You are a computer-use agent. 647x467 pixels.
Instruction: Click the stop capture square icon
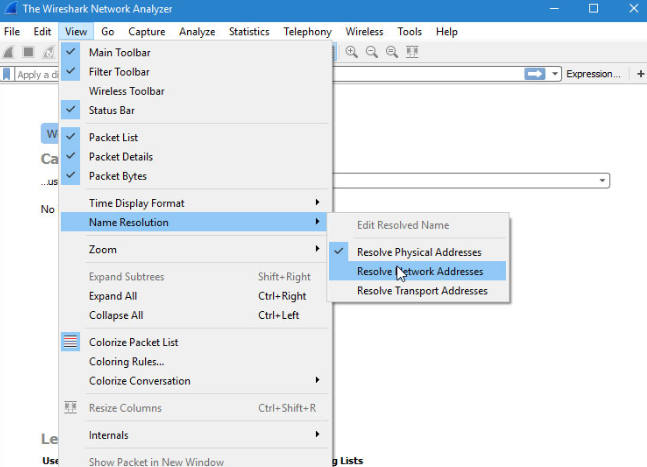tap(28, 52)
